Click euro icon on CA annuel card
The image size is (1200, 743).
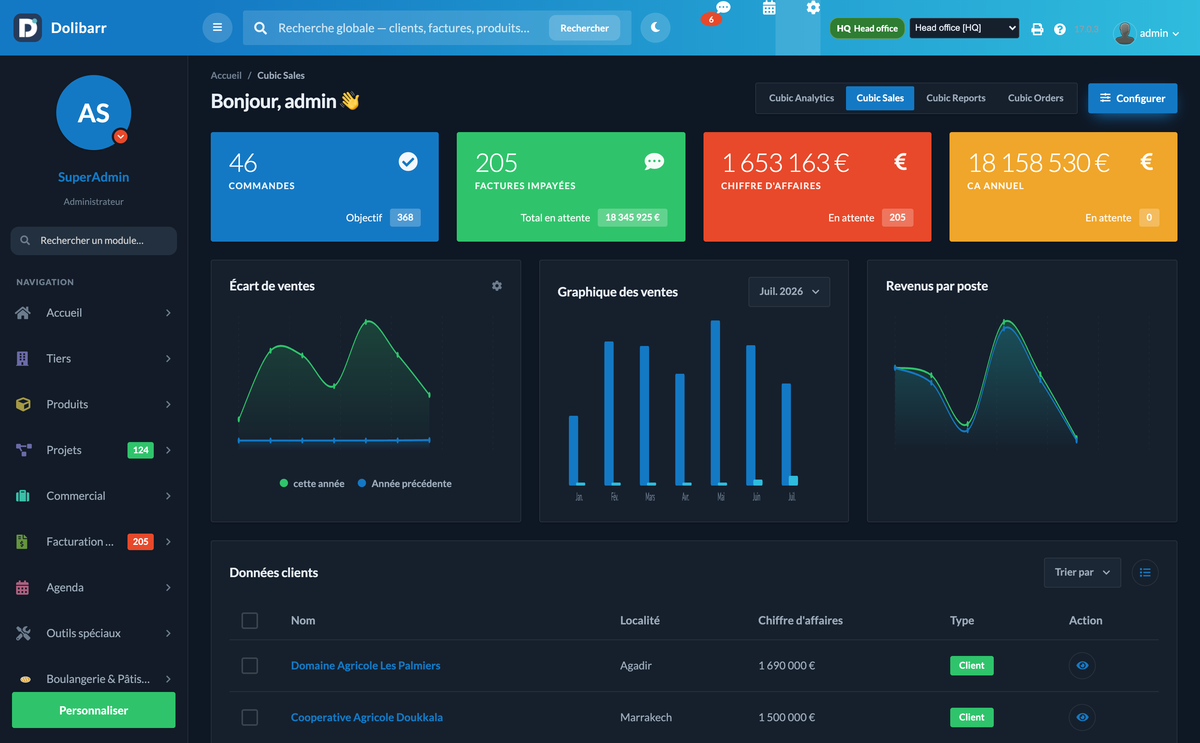pyautogui.click(x=1146, y=161)
